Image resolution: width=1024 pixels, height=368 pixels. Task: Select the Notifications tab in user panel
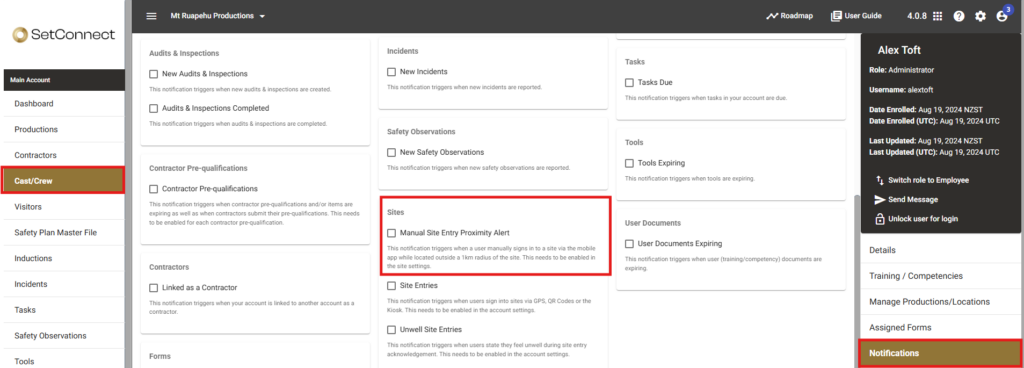[x=940, y=353]
